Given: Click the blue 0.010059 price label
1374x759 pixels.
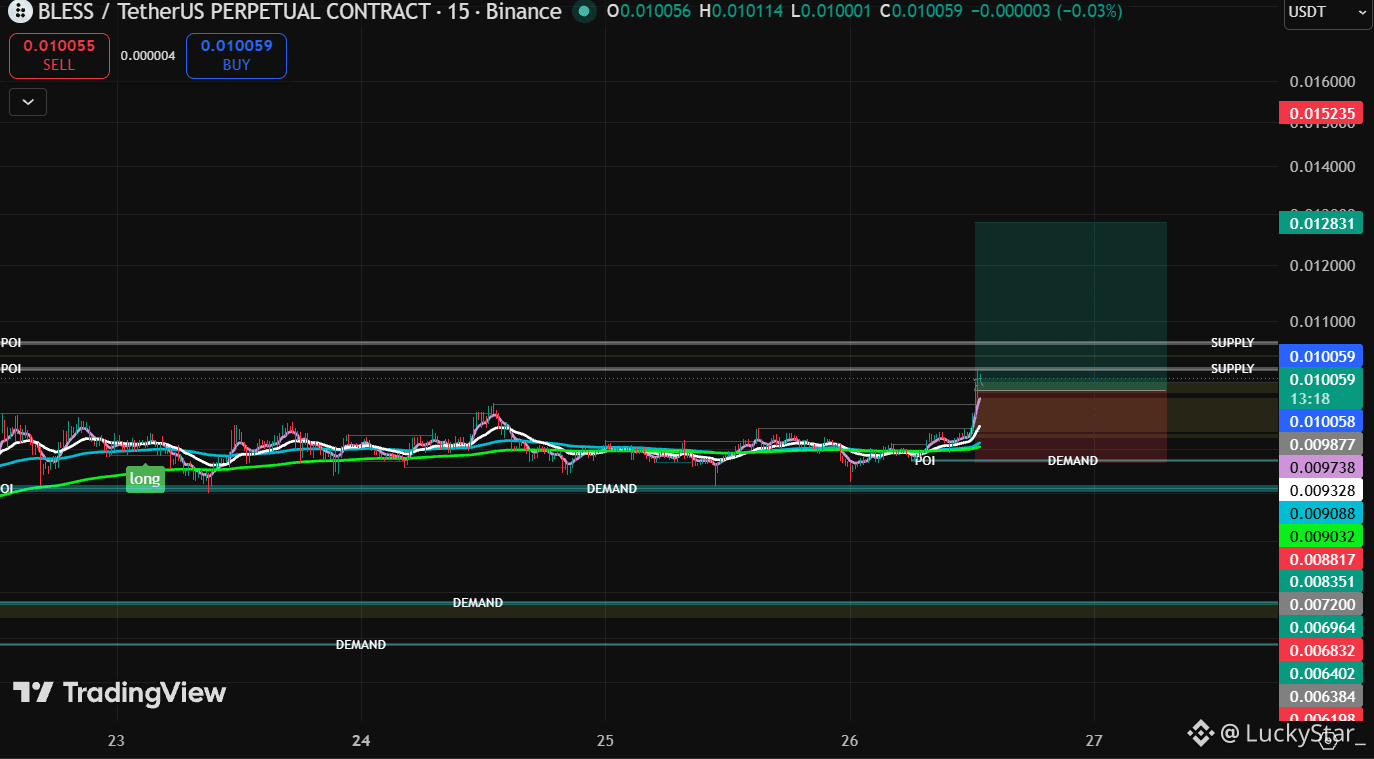Looking at the screenshot, I should click(1321, 357).
